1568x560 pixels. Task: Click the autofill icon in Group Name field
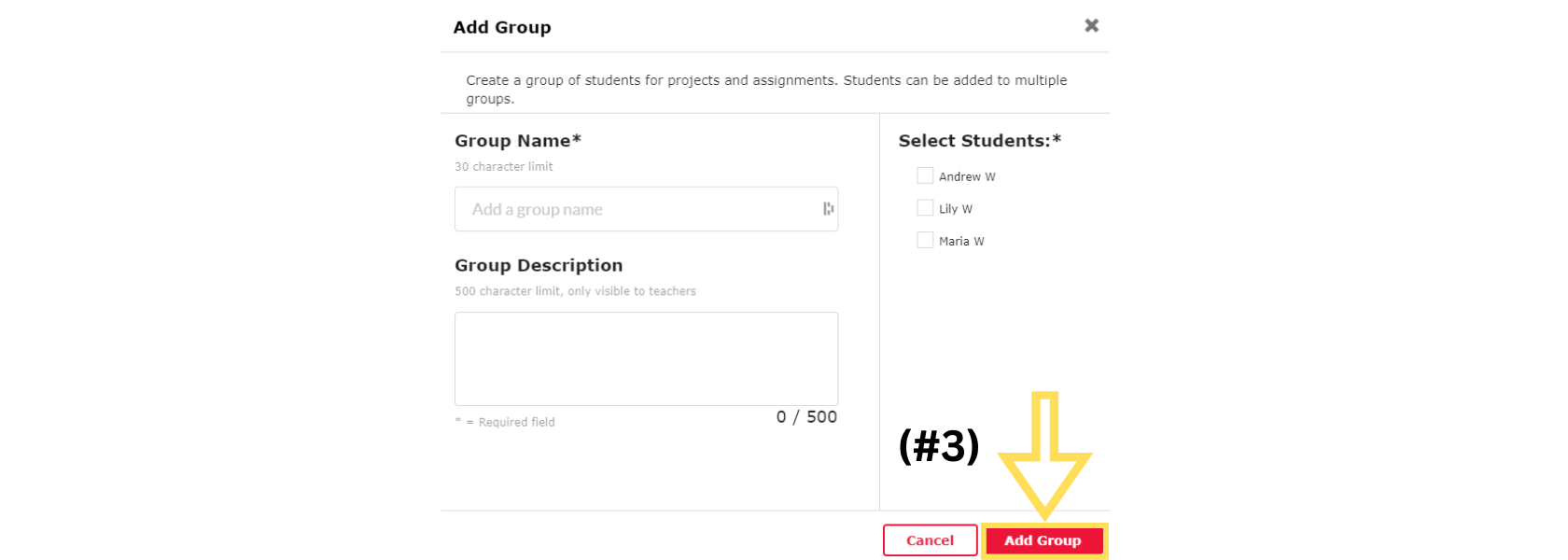point(828,209)
